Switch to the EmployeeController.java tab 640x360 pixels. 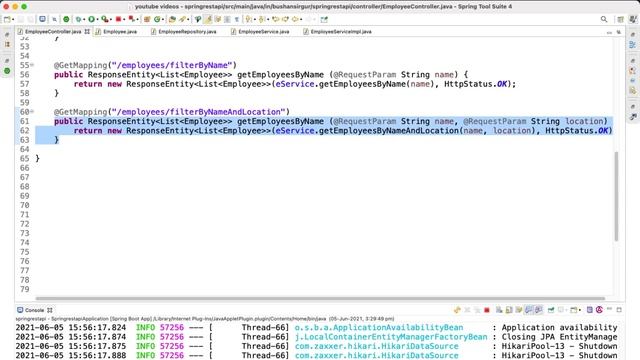[53, 31]
